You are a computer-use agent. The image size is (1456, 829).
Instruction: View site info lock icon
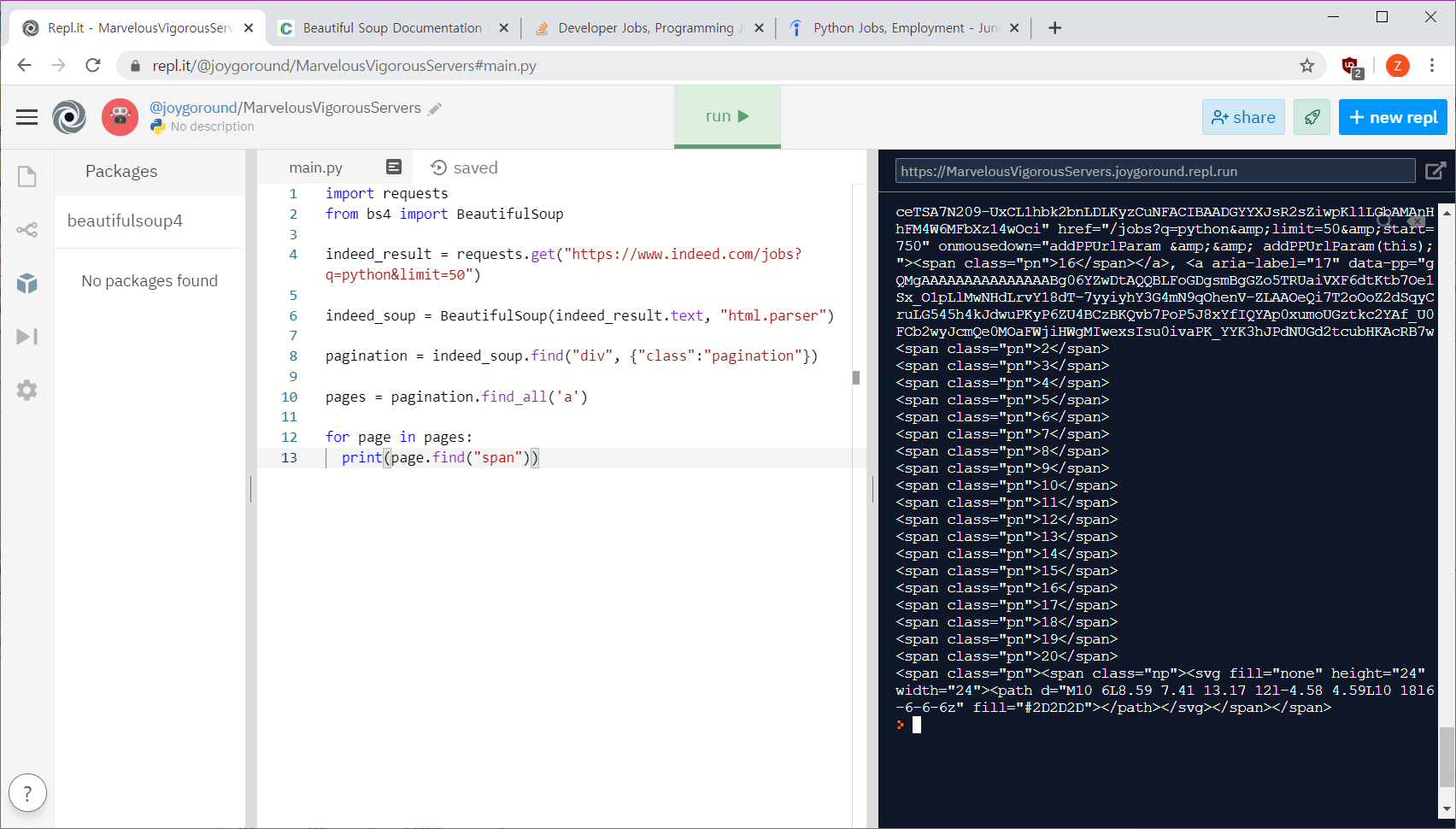coord(134,66)
